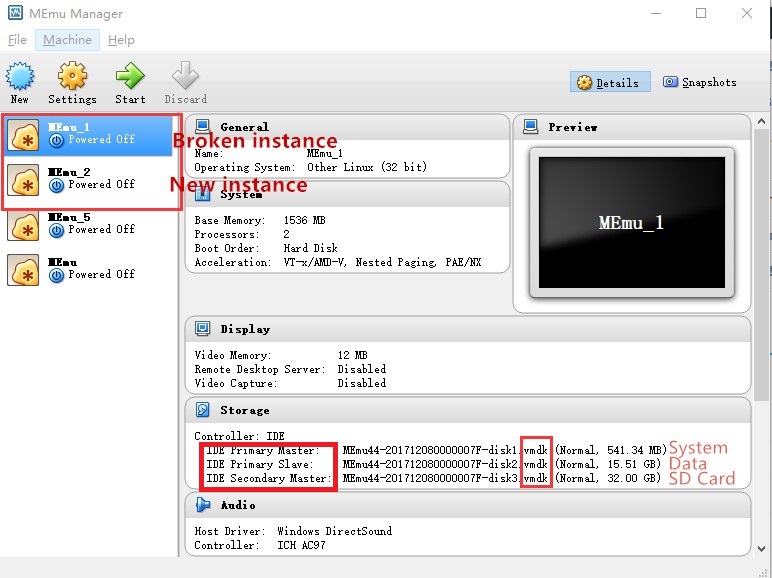The height and width of the screenshot is (578, 772).
Task: Click the Audio section speaker icon
Action: pyautogui.click(x=203, y=505)
